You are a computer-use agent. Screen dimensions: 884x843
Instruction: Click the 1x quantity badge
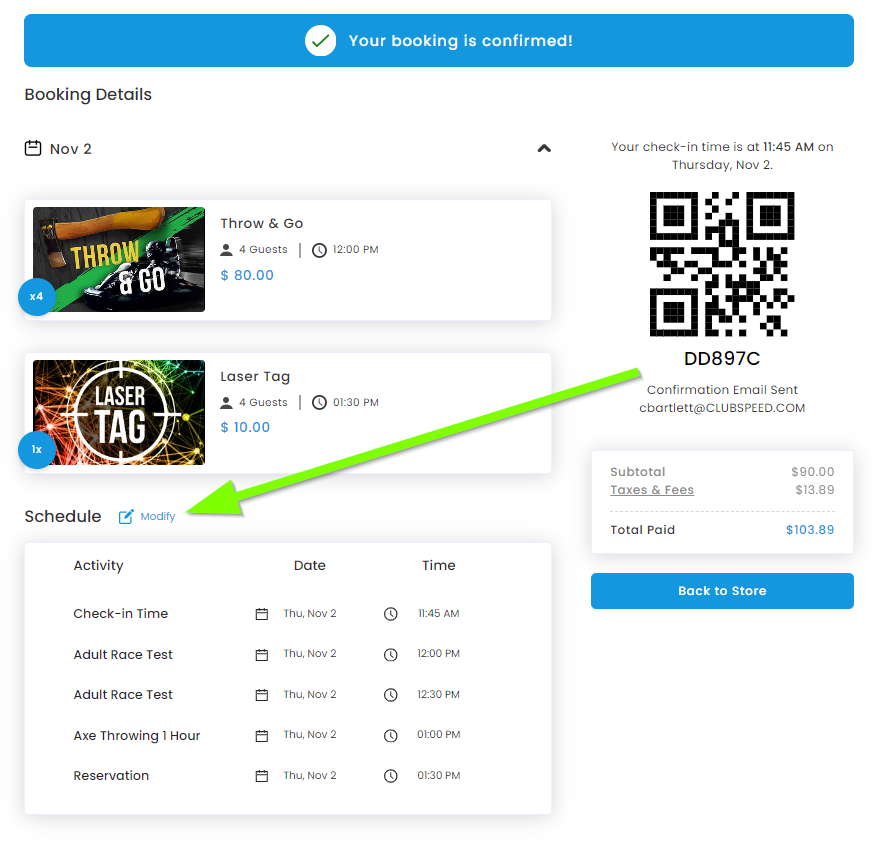(x=37, y=449)
